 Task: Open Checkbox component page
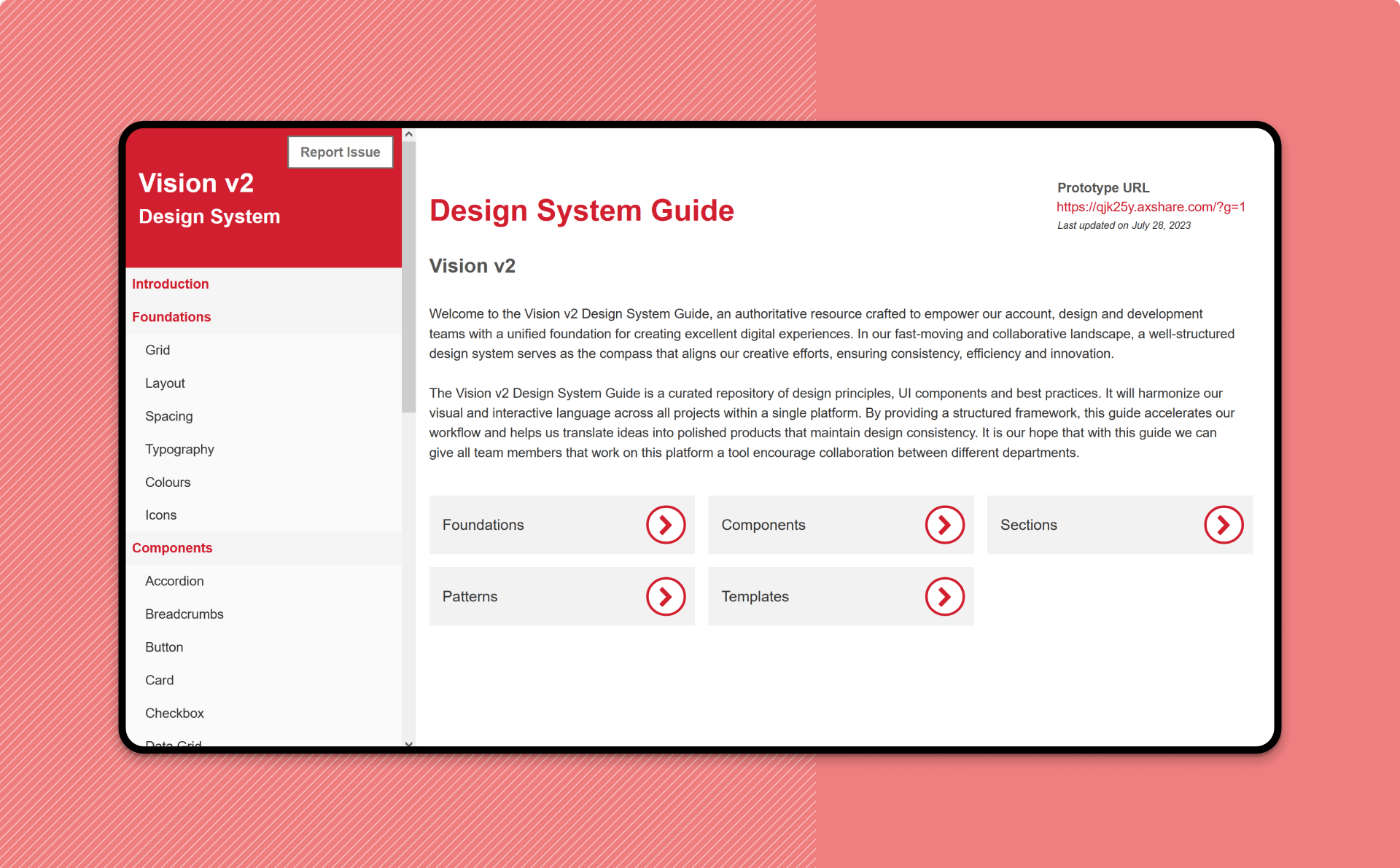click(x=174, y=713)
